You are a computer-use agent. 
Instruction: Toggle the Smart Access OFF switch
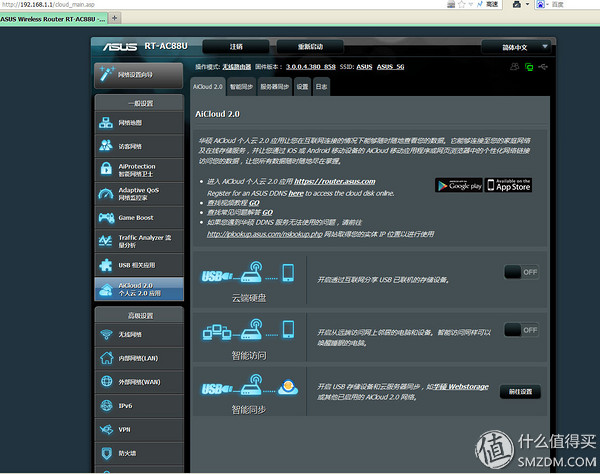click(x=522, y=330)
